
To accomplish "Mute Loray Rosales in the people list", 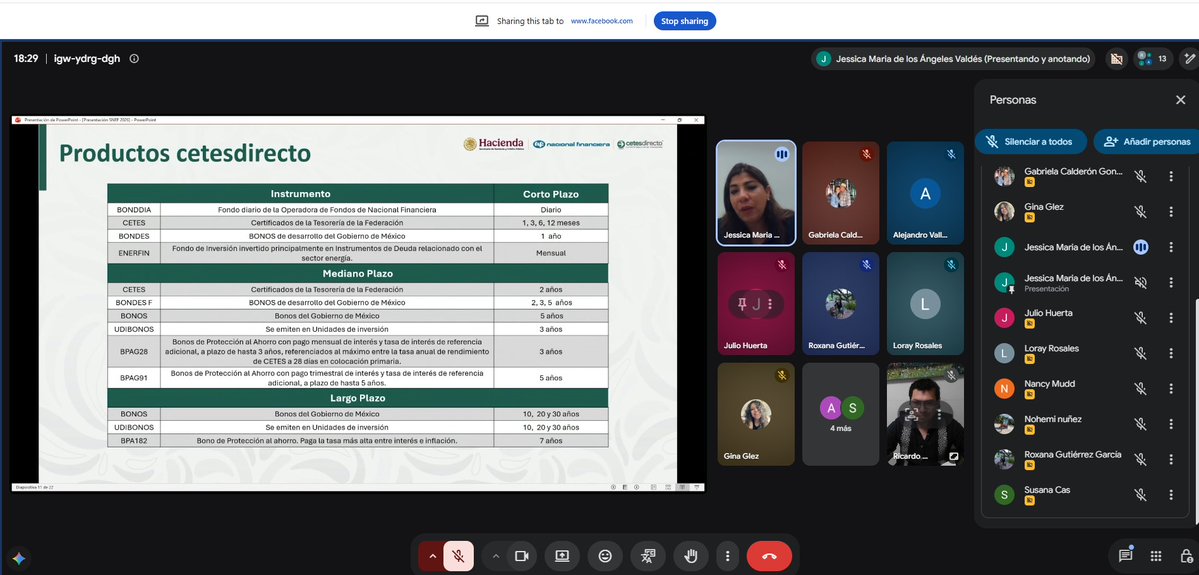I will 1140,353.
